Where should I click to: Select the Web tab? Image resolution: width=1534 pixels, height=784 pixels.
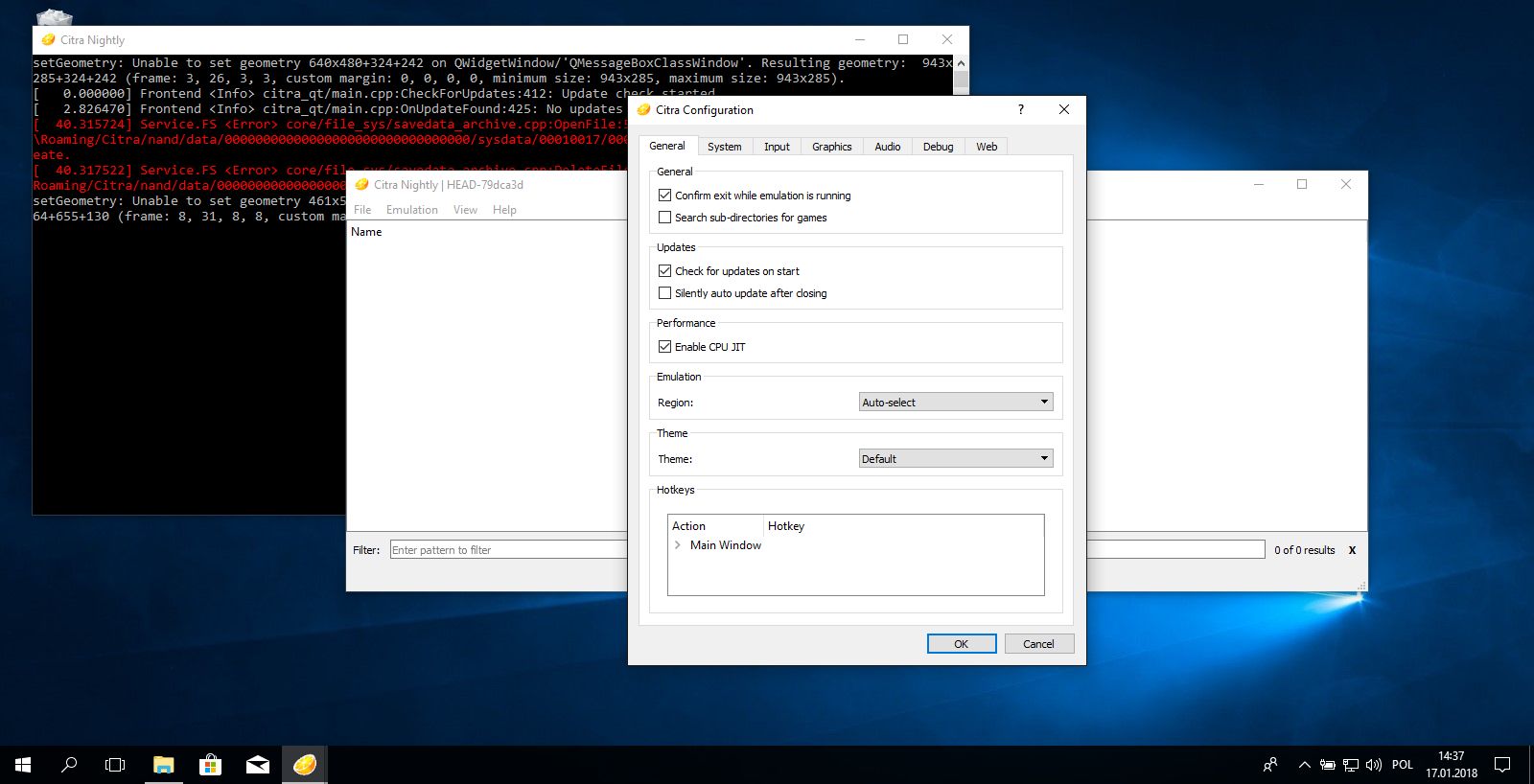[x=987, y=147]
